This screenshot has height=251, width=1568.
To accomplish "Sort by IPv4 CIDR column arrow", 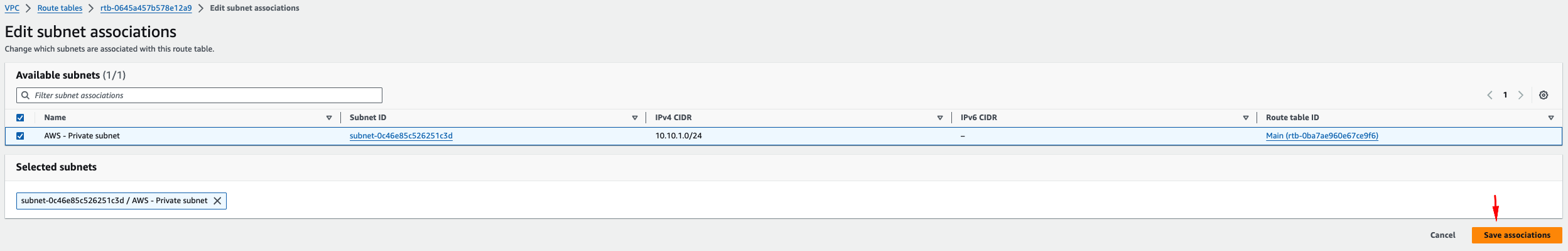I will pyautogui.click(x=940, y=118).
